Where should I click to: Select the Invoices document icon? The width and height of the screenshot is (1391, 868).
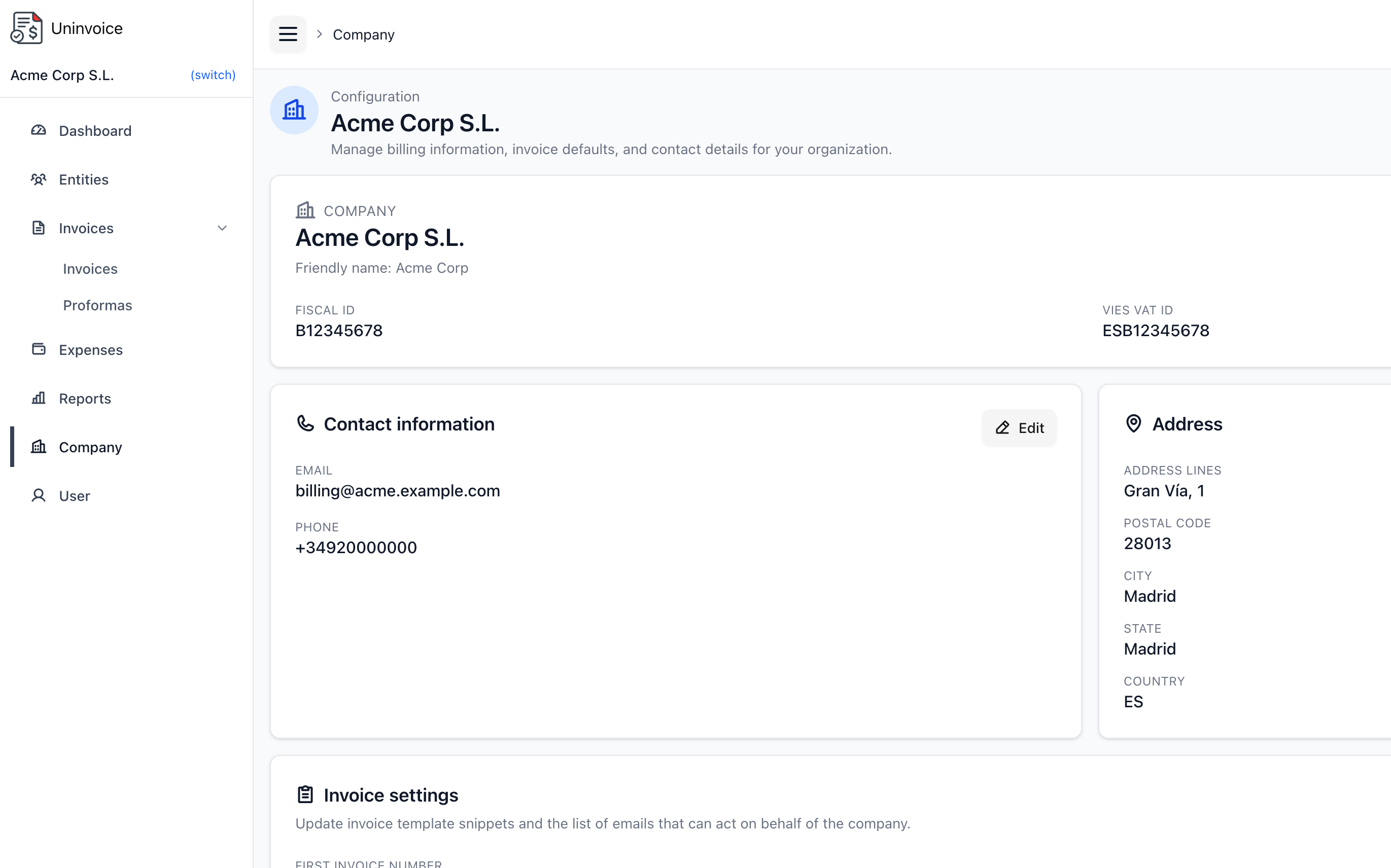tap(39, 228)
